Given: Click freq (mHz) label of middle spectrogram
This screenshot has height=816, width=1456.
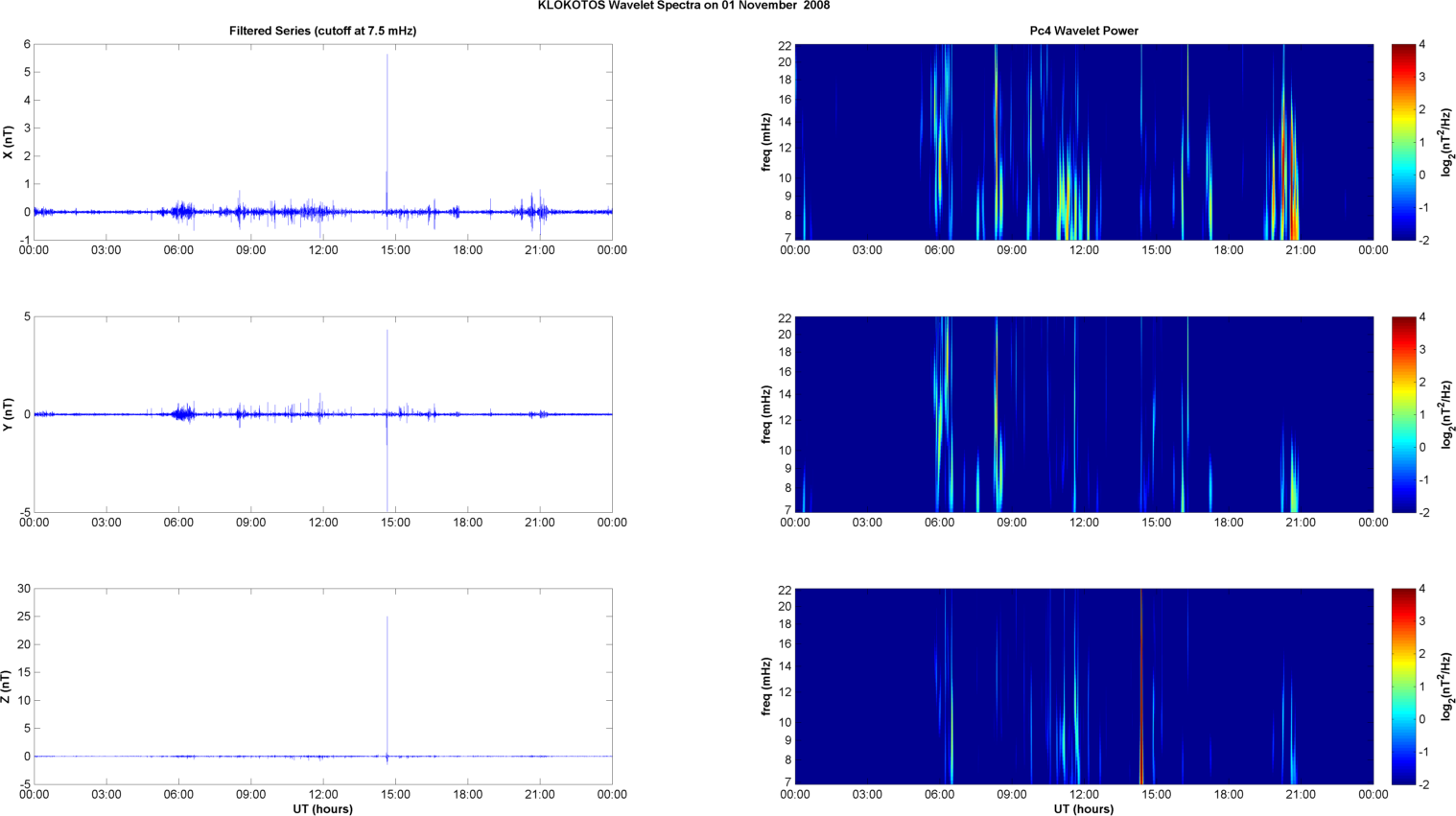Looking at the screenshot, I should pyautogui.click(x=766, y=414).
